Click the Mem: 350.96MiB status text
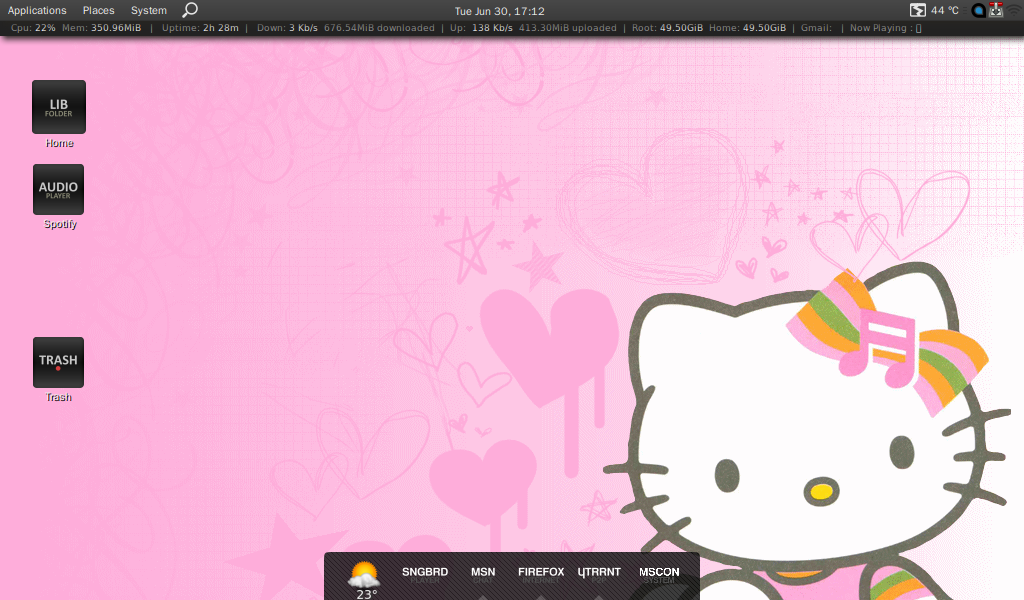The height and width of the screenshot is (600, 1024). point(101,28)
